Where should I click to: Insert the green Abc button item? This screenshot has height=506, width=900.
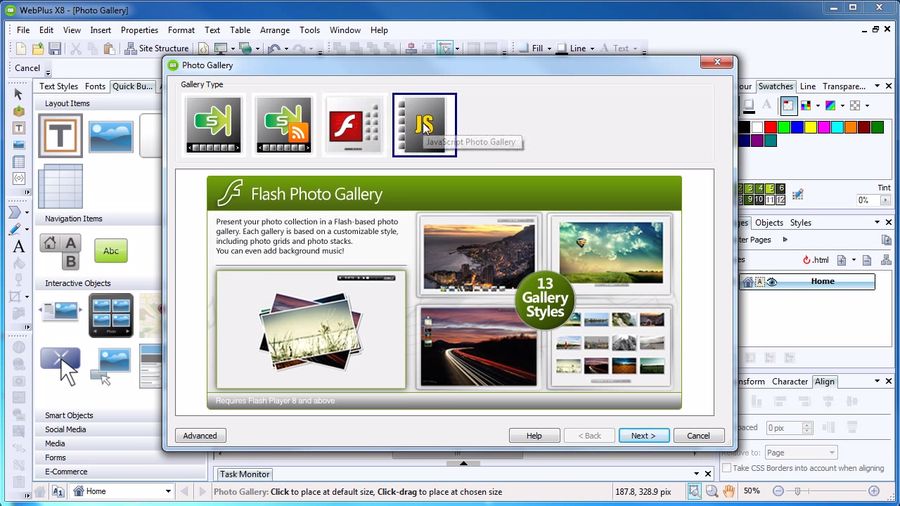point(111,251)
